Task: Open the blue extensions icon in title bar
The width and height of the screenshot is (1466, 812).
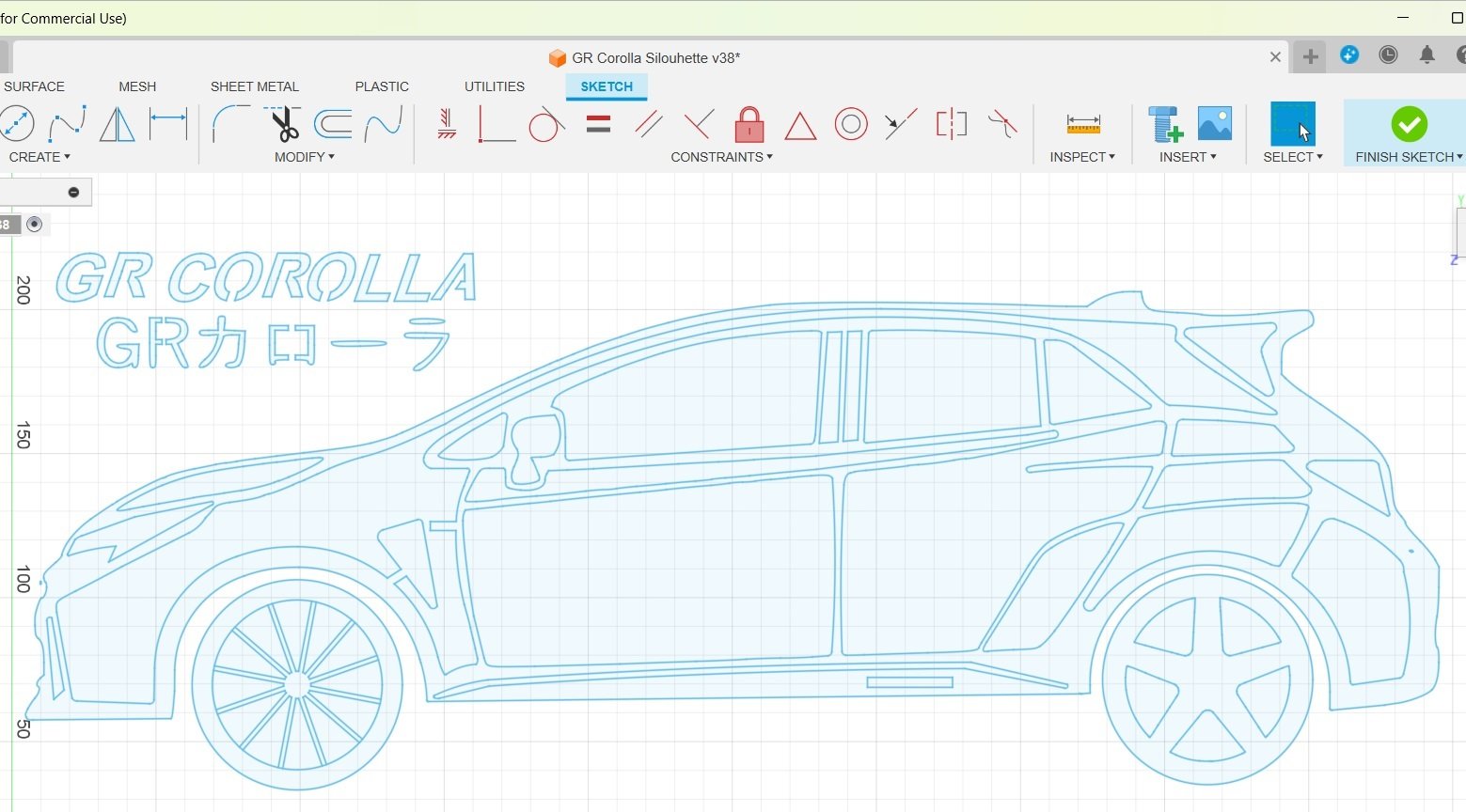Action: (x=1349, y=55)
